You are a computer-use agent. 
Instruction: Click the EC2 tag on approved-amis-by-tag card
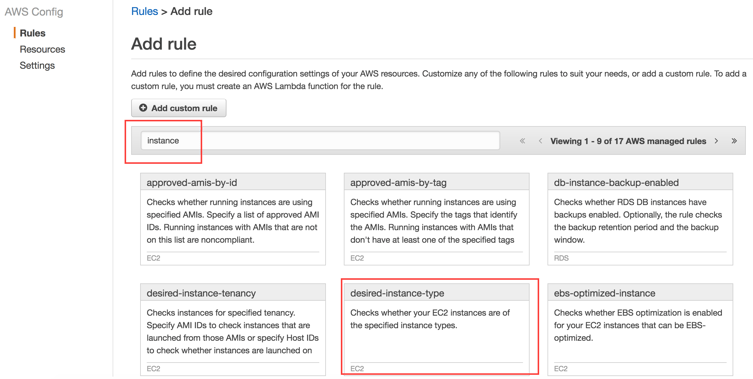[x=357, y=258]
